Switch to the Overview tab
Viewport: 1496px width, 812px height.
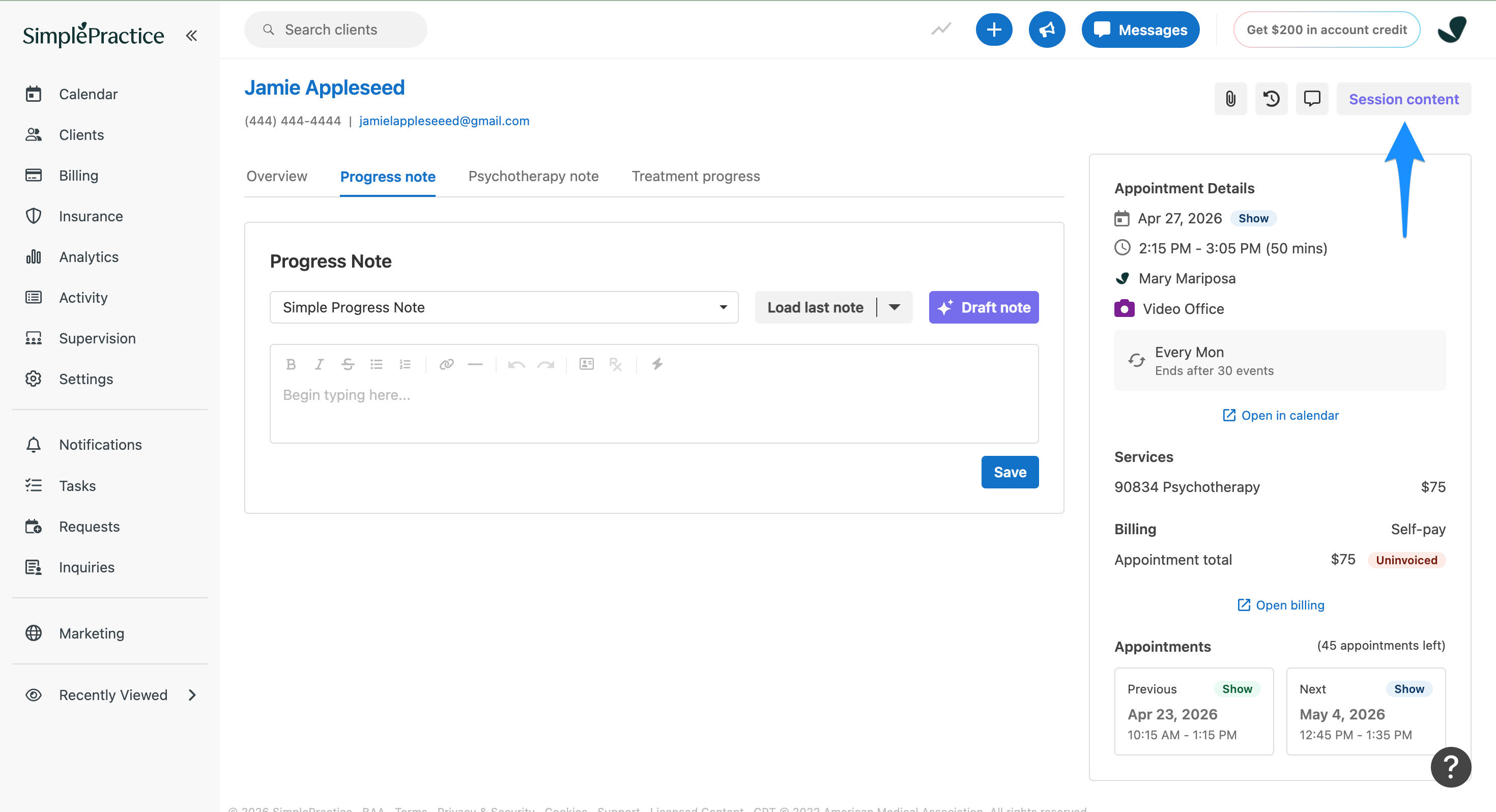click(x=276, y=177)
